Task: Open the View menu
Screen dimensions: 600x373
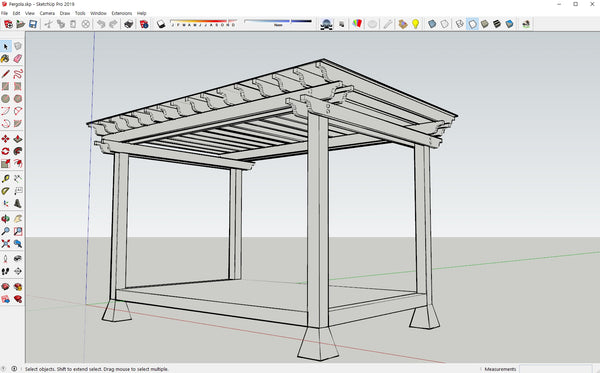Action: pyautogui.click(x=29, y=13)
